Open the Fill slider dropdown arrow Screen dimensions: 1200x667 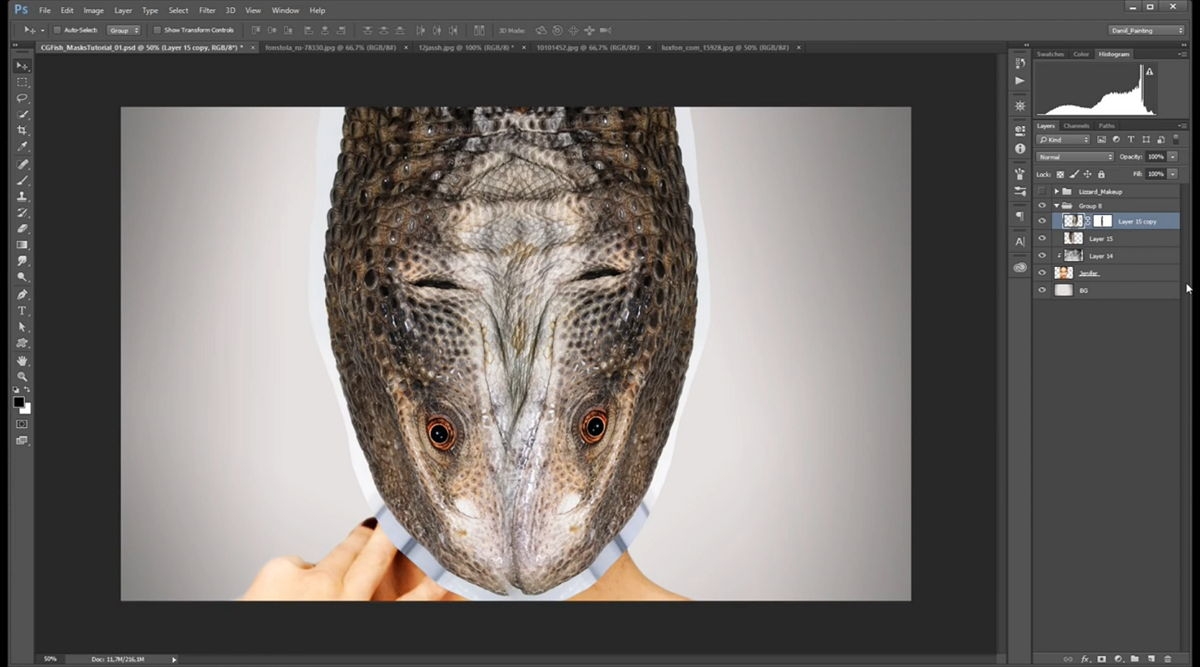point(1172,174)
